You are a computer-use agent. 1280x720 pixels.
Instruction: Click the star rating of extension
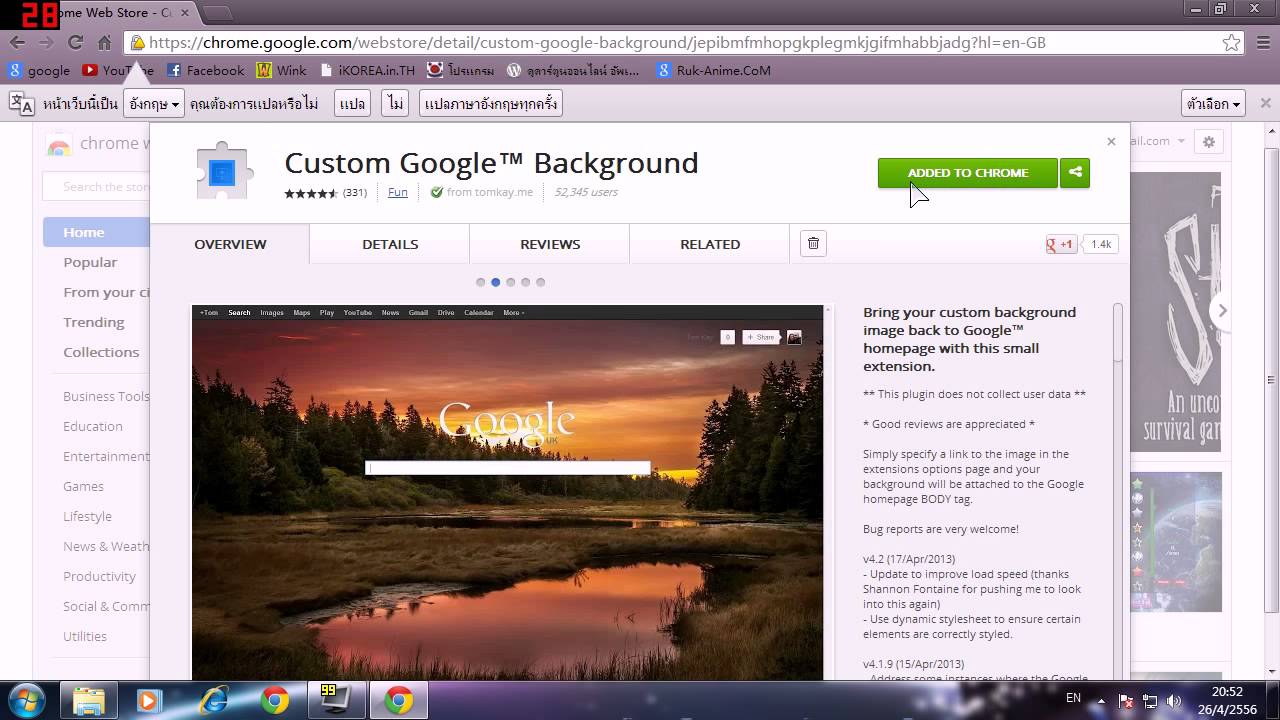pos(311,193)
